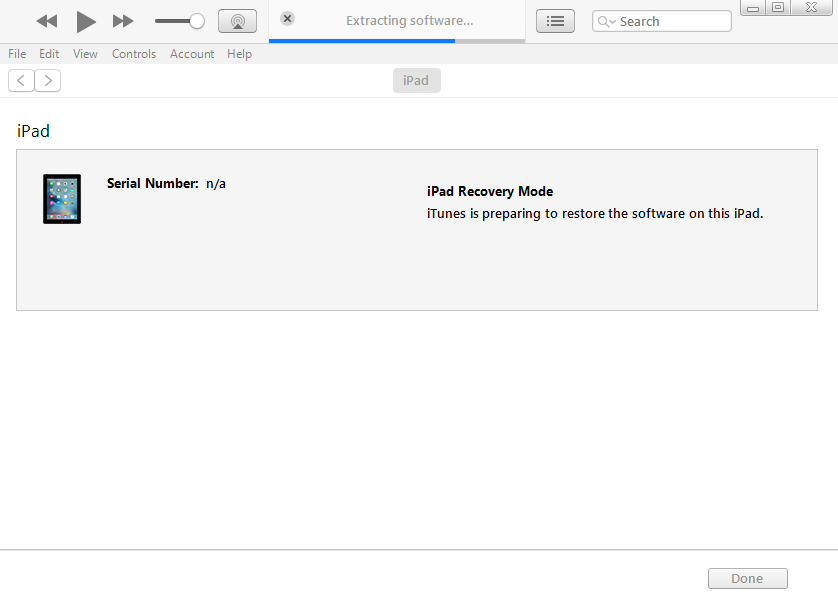838x602 pixels.
Task: Click the extraction progress bar
Action: (x=397, y=41)
